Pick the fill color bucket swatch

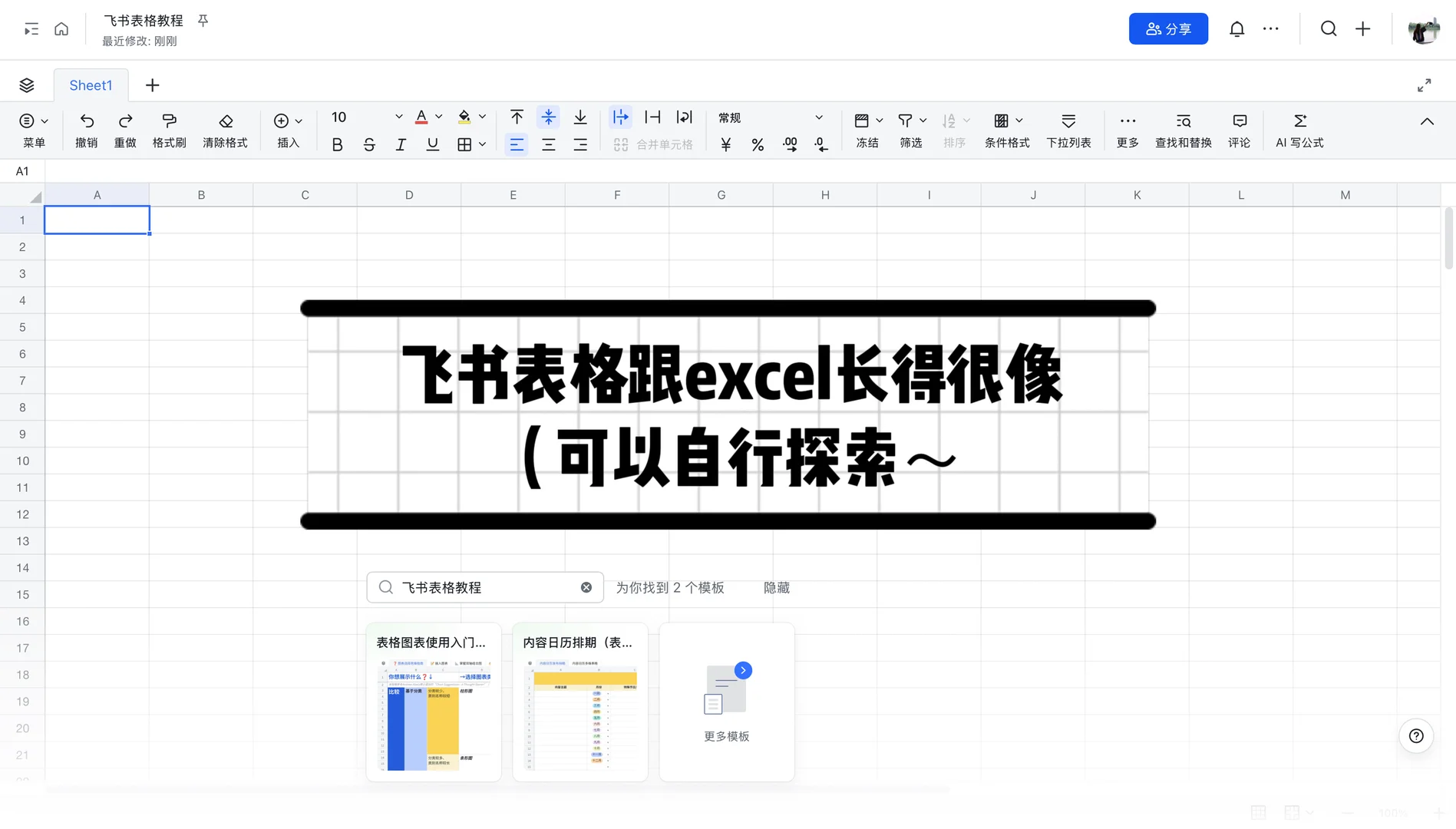pos(464,117)
